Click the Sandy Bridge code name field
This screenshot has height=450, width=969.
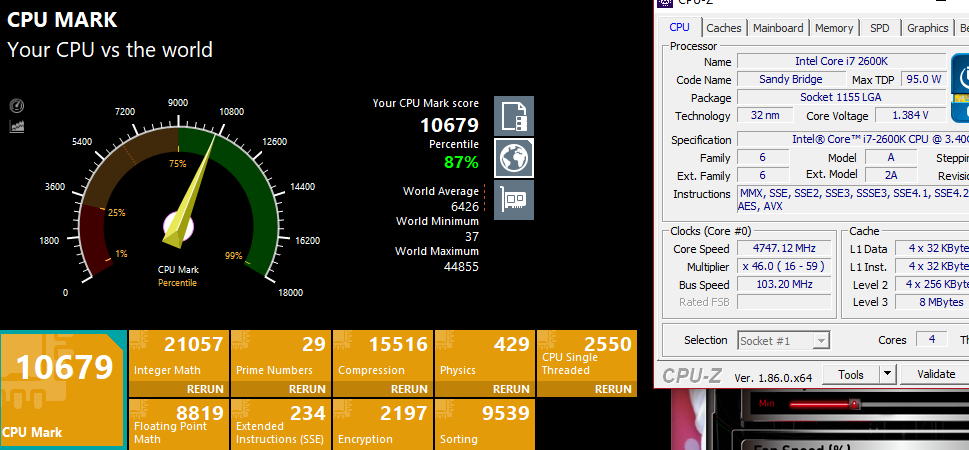[791, 79]
